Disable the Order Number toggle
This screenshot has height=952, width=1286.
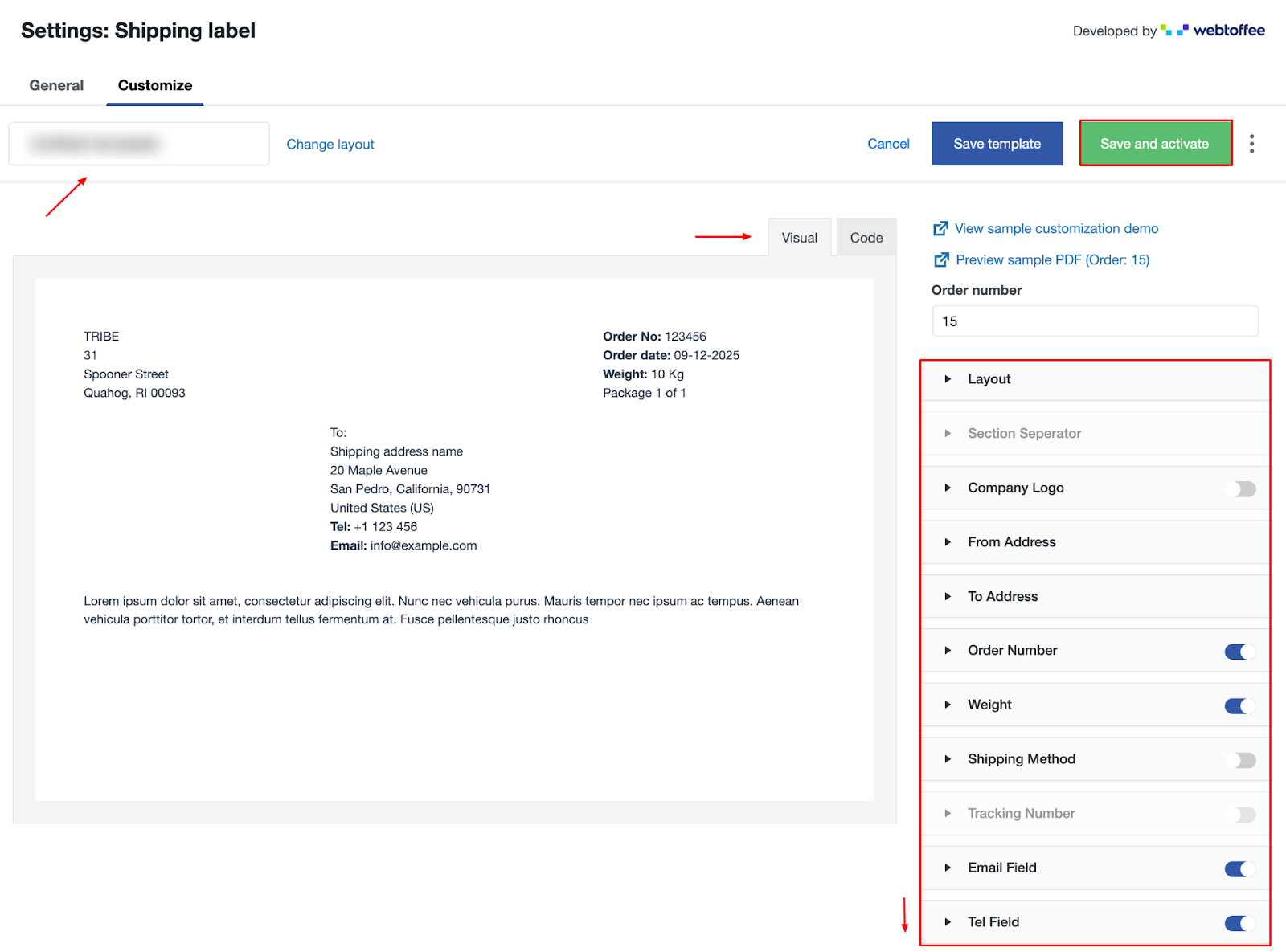point(1239,652)
